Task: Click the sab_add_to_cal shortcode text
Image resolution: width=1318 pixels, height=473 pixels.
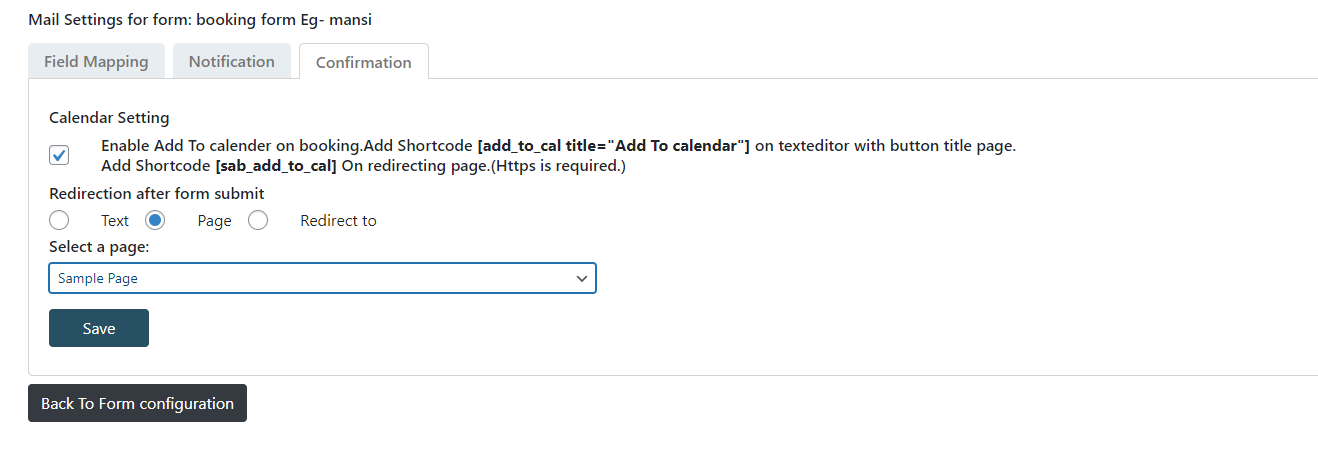Action: pos(276,166)
